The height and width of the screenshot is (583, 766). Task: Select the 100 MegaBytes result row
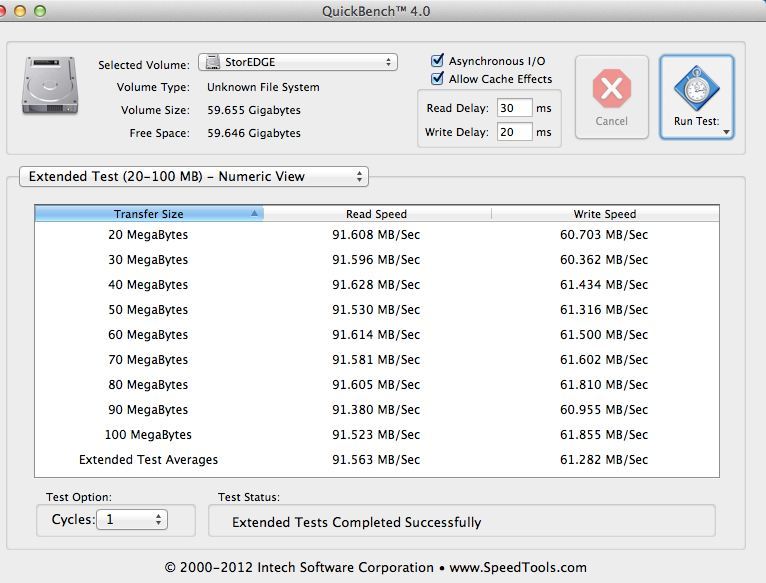point(376,435)
